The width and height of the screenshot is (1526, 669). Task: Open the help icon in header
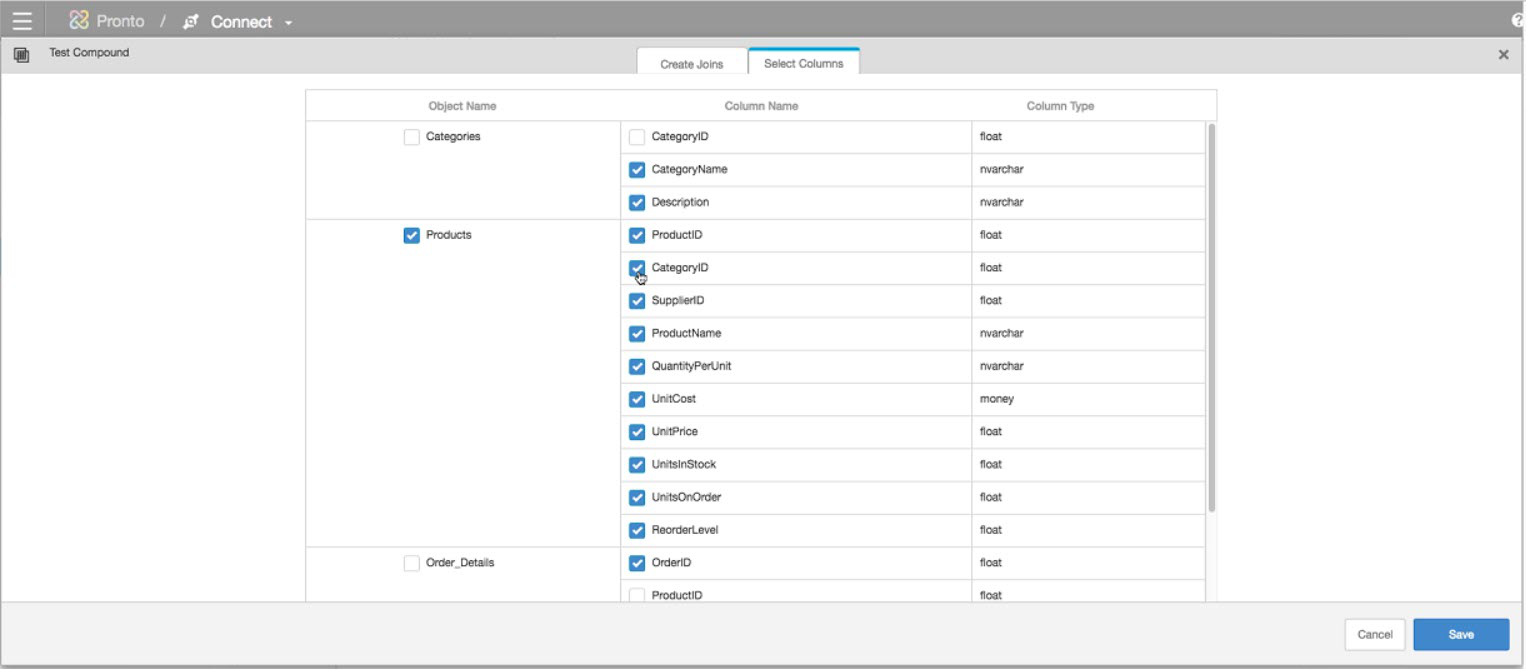click(1517, 21)
